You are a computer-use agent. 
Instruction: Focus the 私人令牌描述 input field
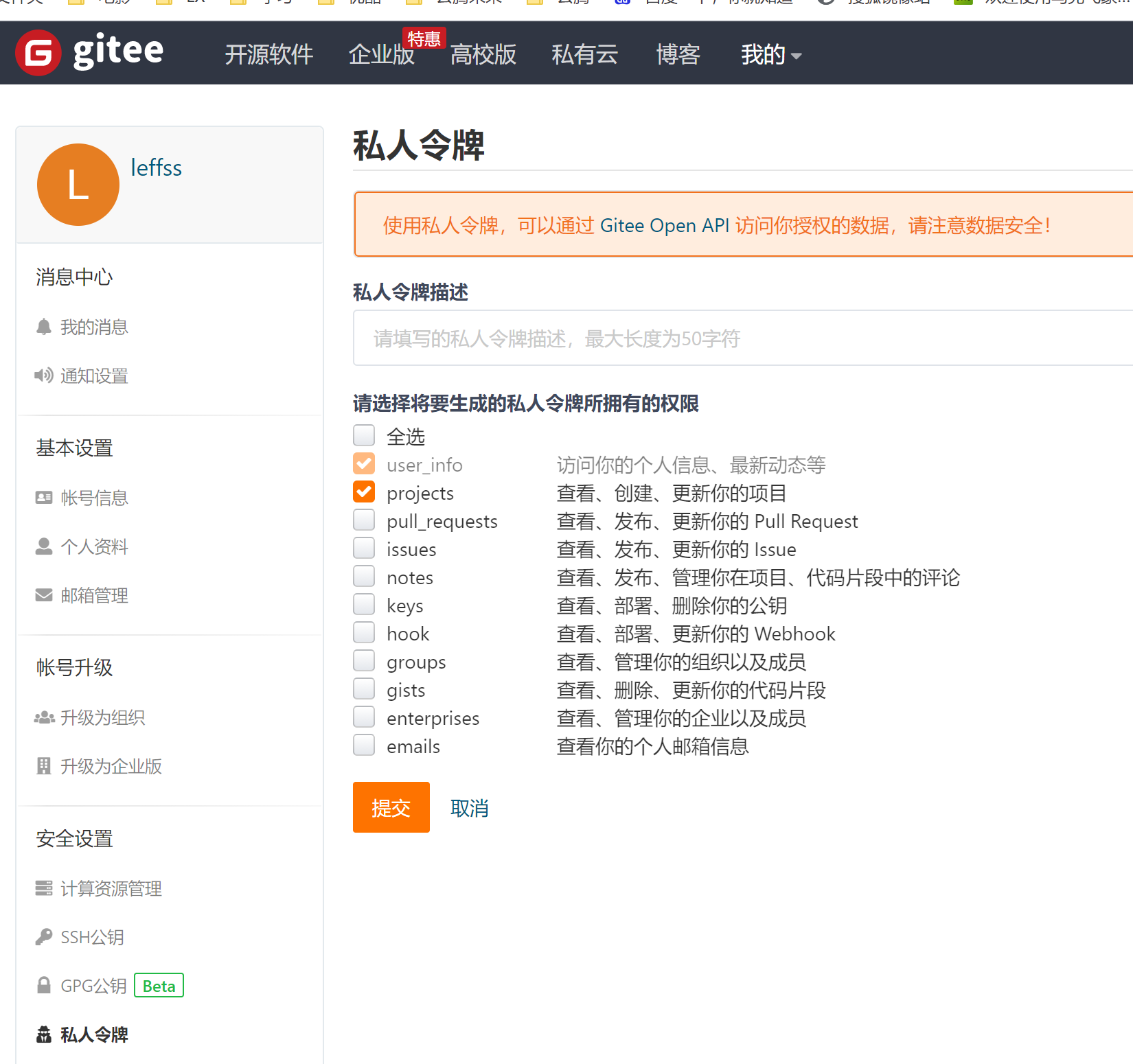pyautogui.click(x=743, y=338)
